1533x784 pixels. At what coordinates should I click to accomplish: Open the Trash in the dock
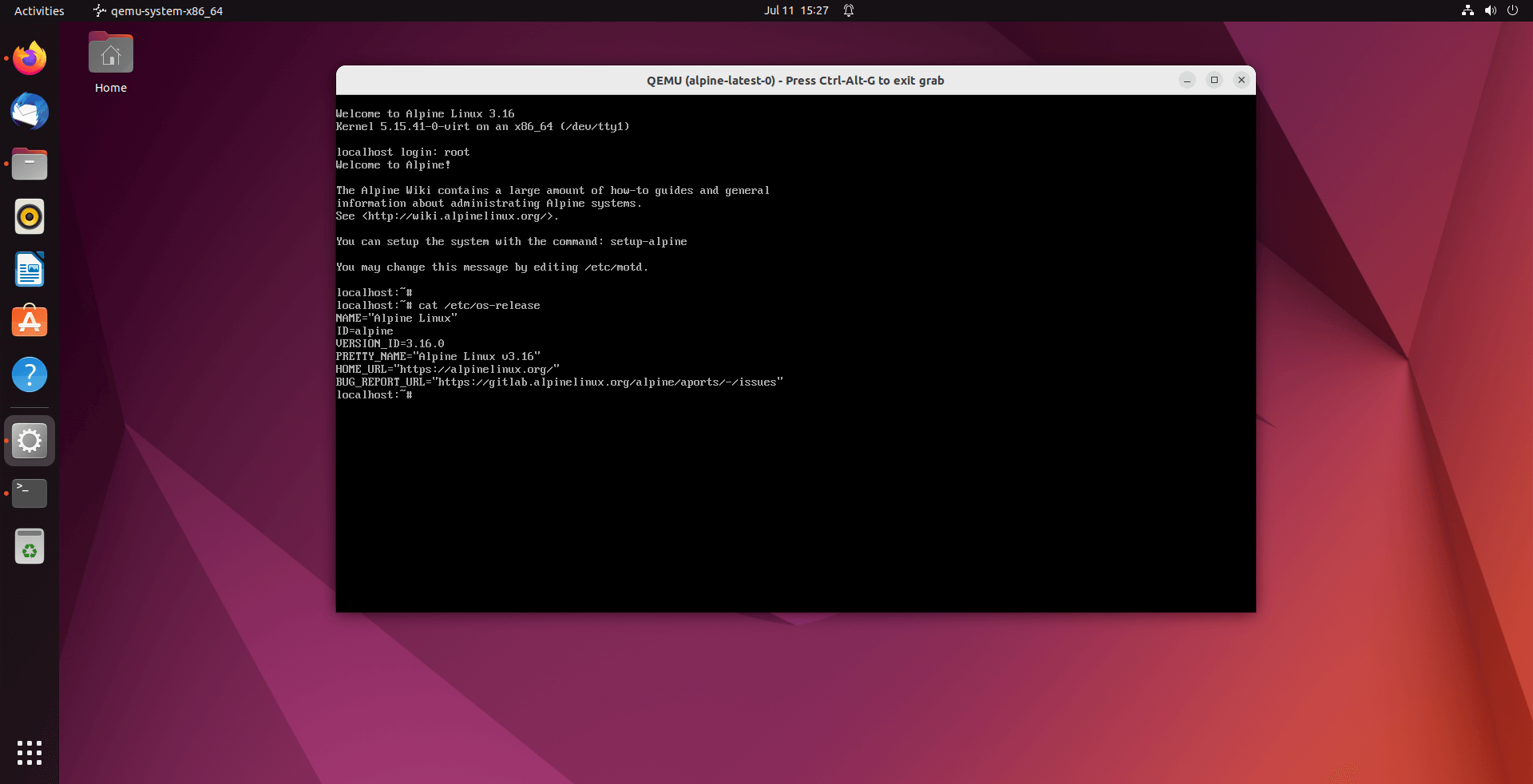(30, 546)
